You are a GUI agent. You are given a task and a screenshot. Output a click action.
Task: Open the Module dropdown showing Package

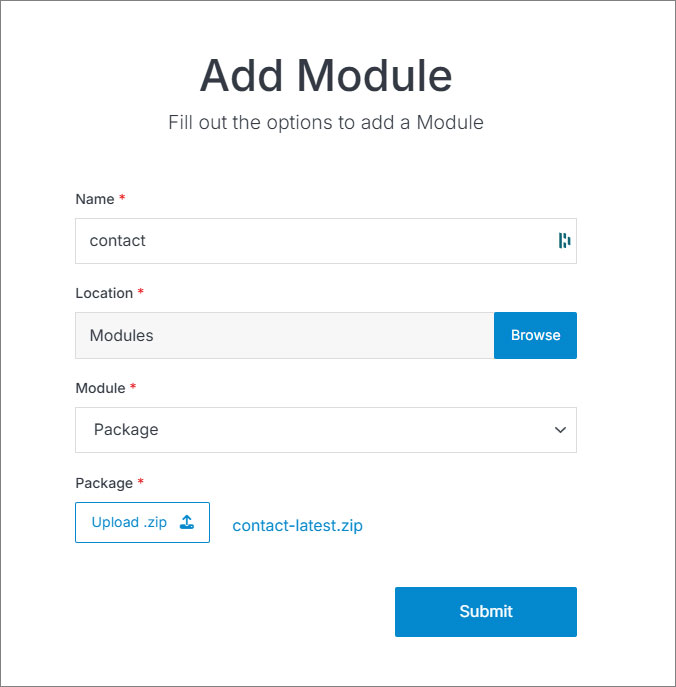[x=325, y=430]
